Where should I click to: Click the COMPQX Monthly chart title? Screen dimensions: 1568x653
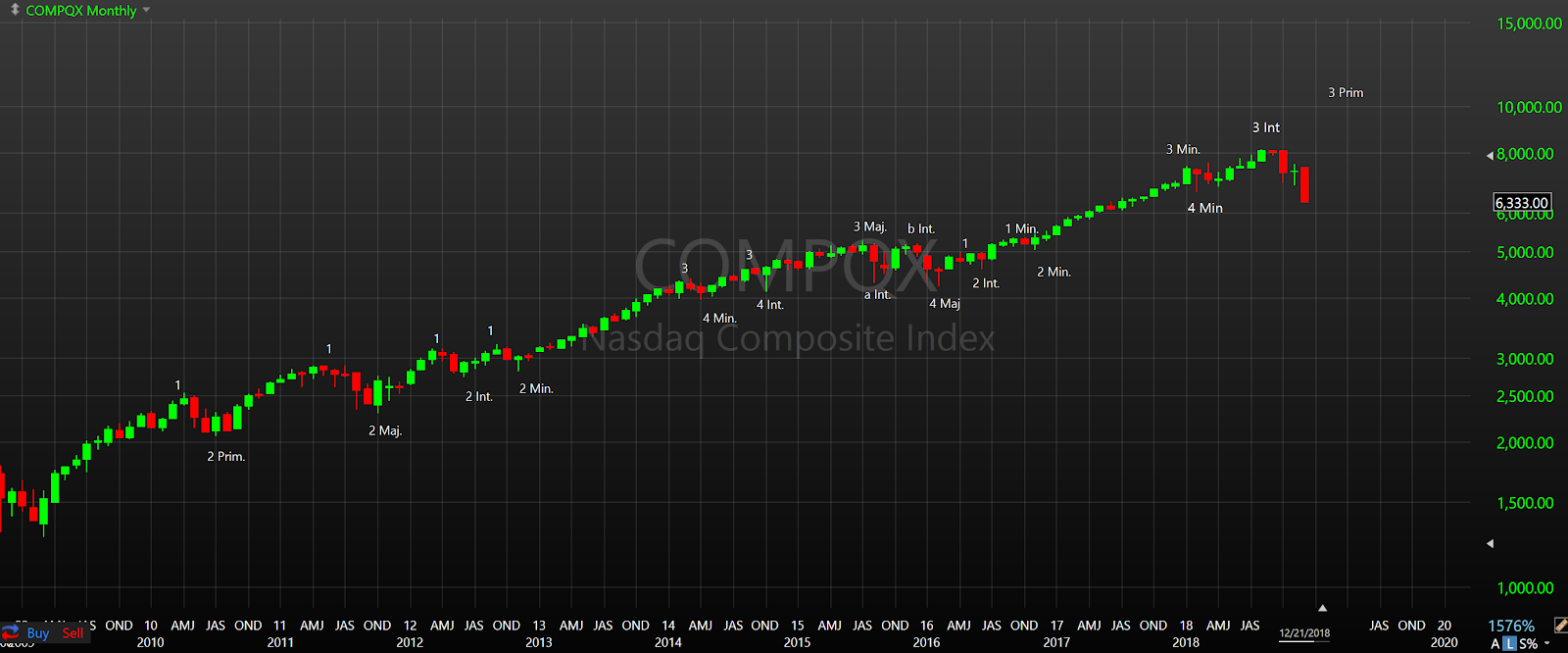(x=81, y=11)
